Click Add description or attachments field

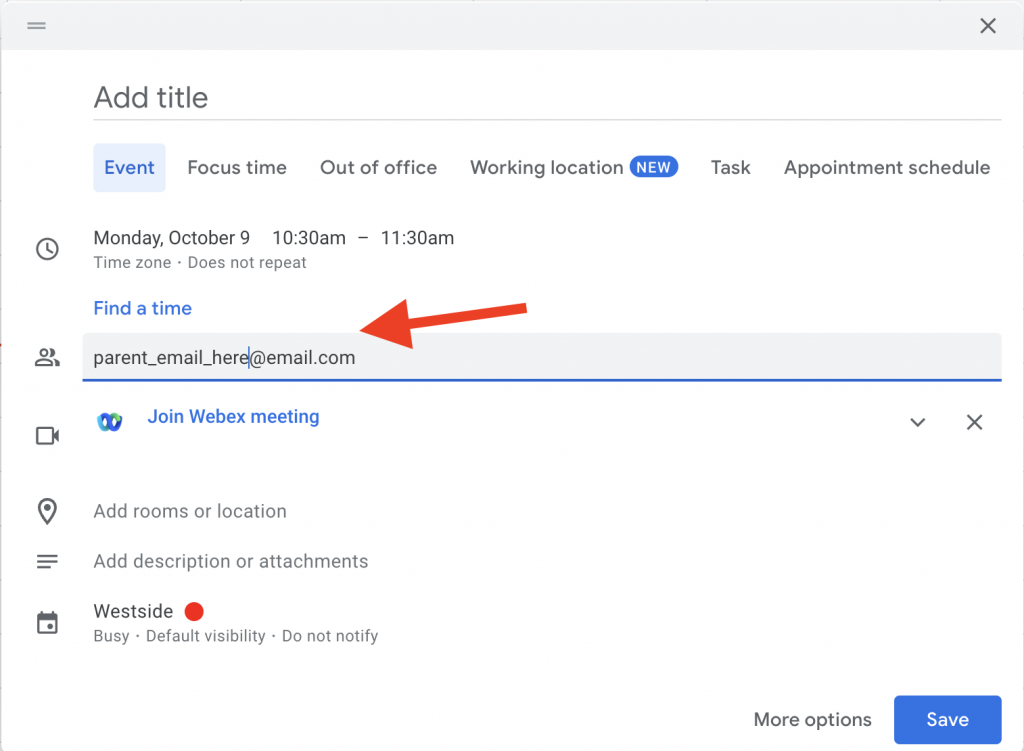(x=231, y=562)
